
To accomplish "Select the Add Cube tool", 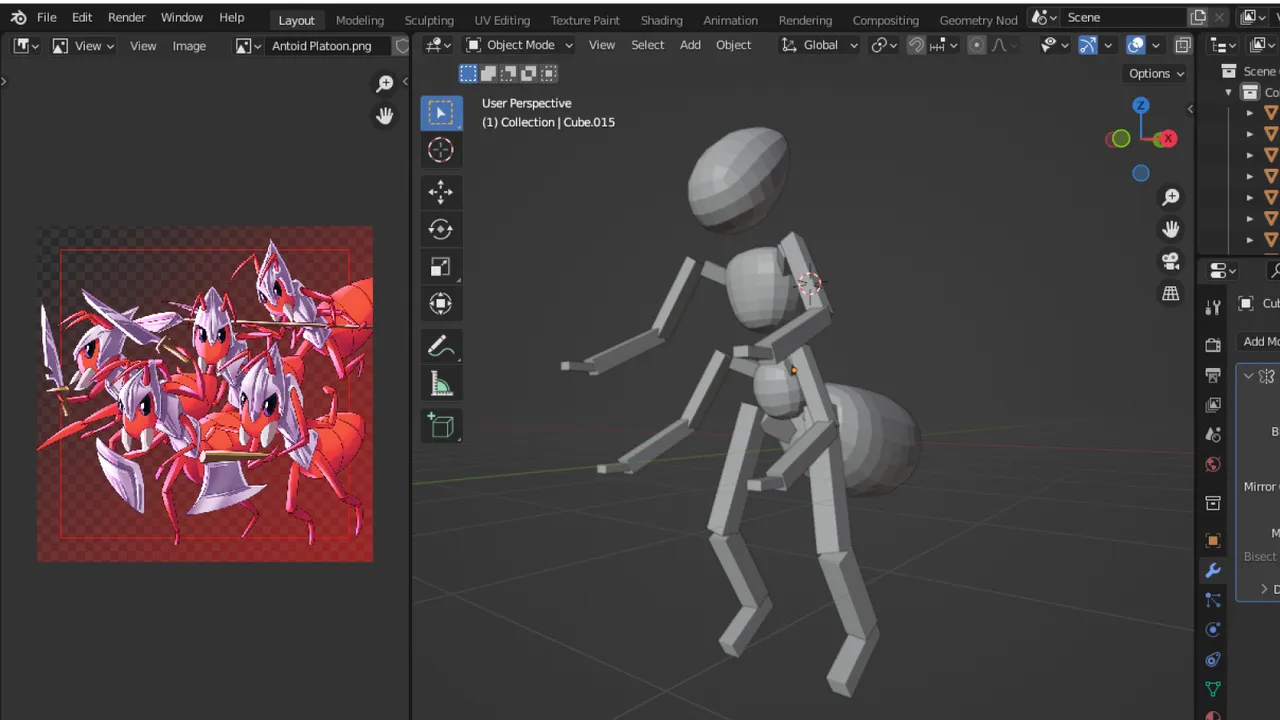I will pos(441,426).
